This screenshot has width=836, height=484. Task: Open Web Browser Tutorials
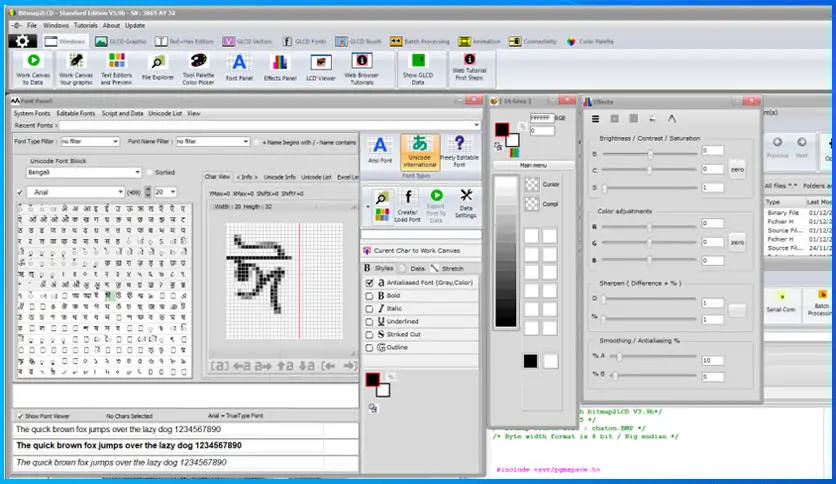pyautogui.click(x=361, y=69)
